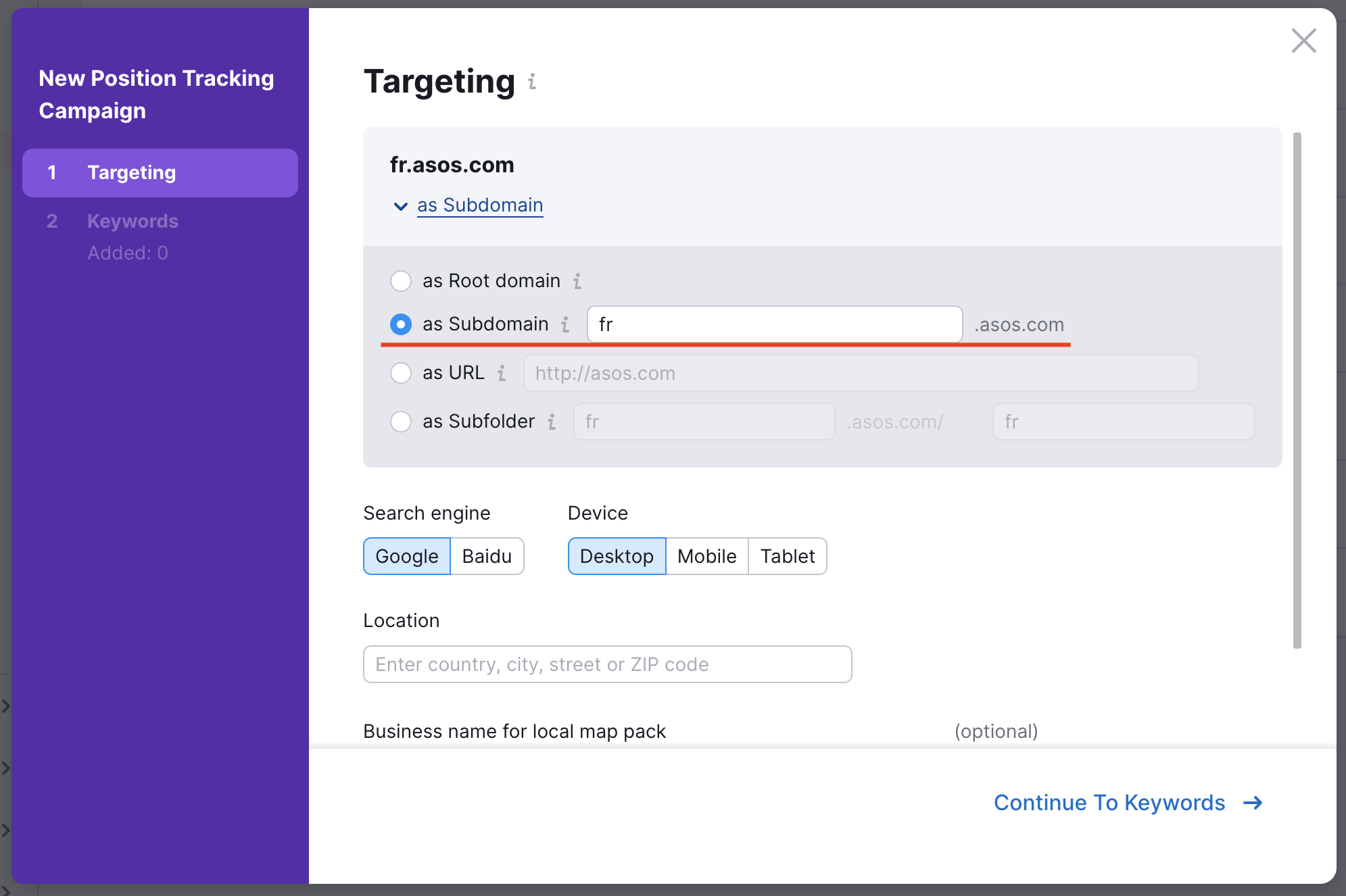Select the as Subfolder radio button
Viewport: 1346px width, 896px height.
coord(401,422)
